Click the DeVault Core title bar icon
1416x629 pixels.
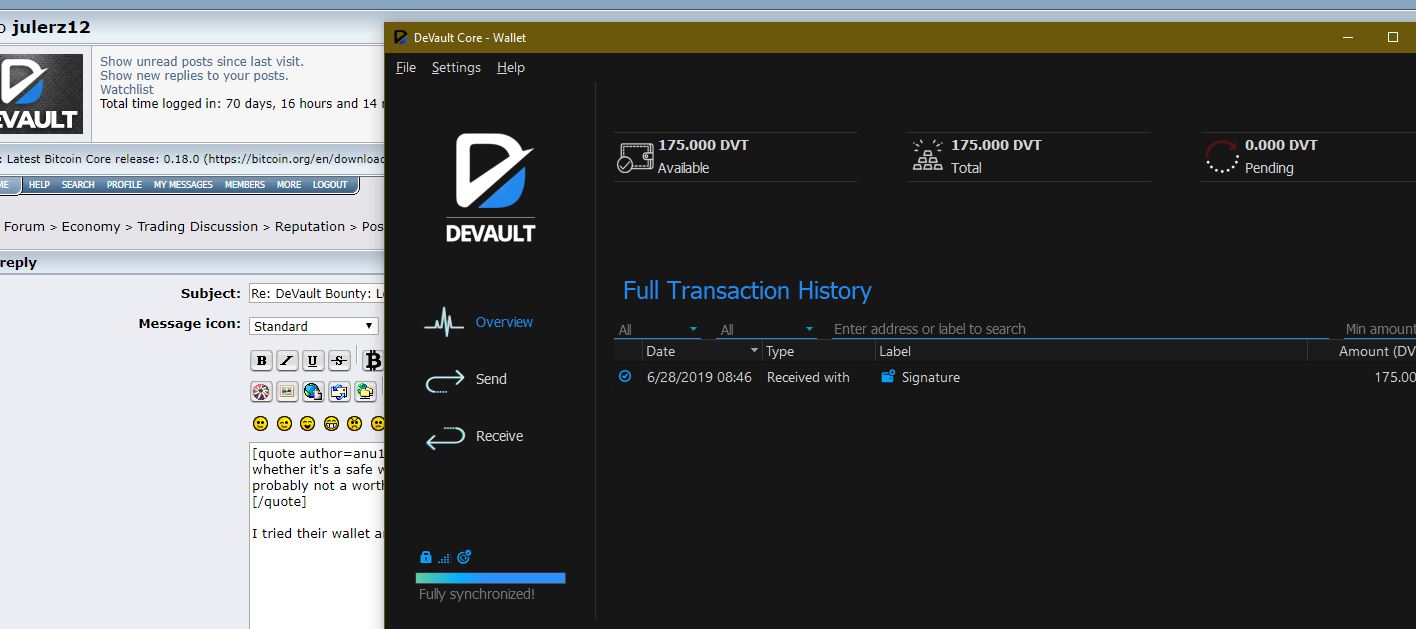[401, 37]
